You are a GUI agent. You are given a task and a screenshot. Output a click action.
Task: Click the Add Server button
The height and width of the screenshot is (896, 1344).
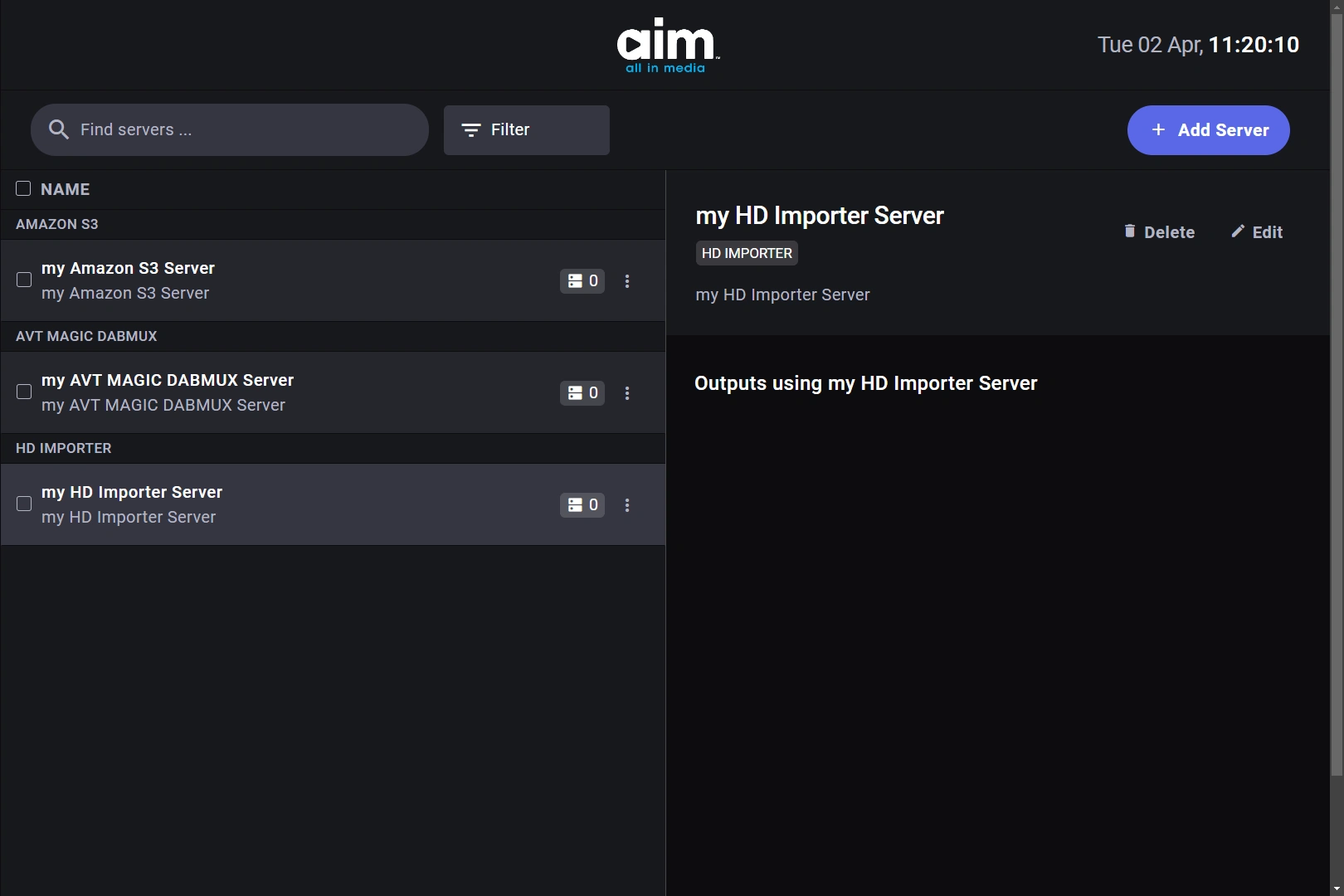[x=1208, y=130]
